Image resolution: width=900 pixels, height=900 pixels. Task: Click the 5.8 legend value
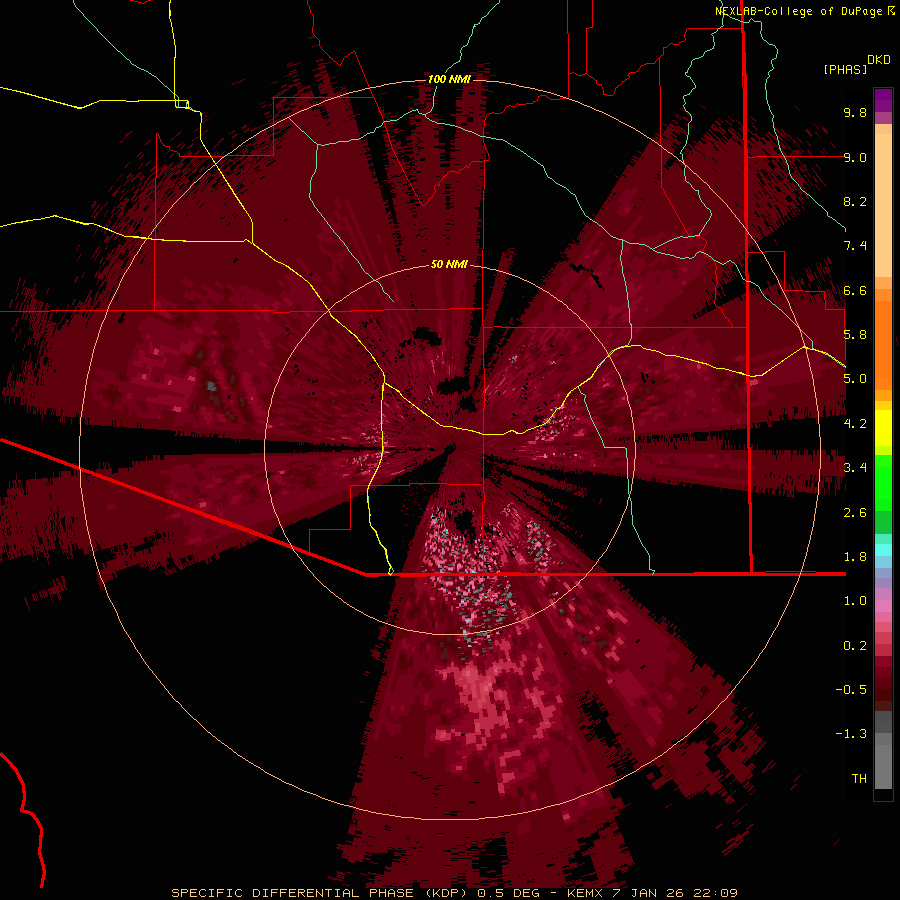pos(855,335)
